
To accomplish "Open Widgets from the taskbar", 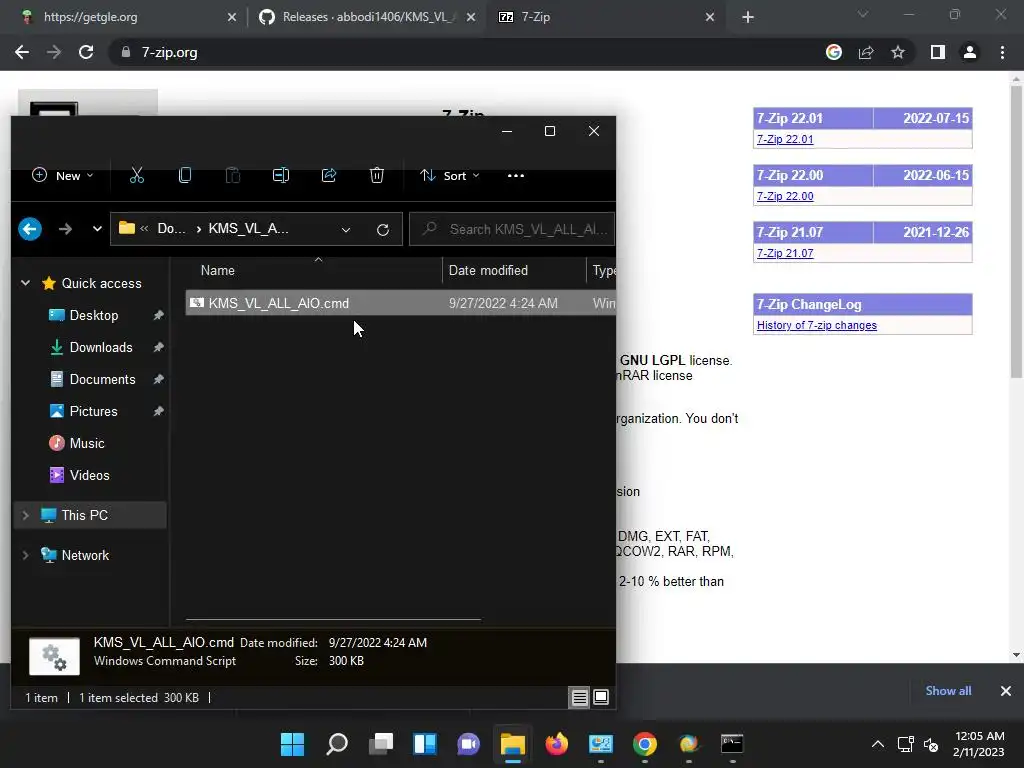I will tap(424, 744).
